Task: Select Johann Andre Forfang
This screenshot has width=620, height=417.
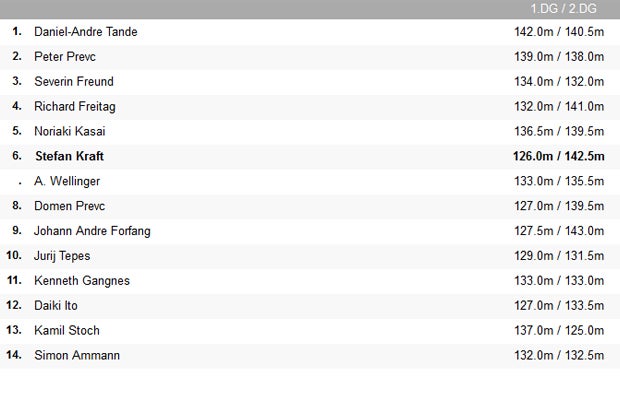Action: [x=93, y=231]
